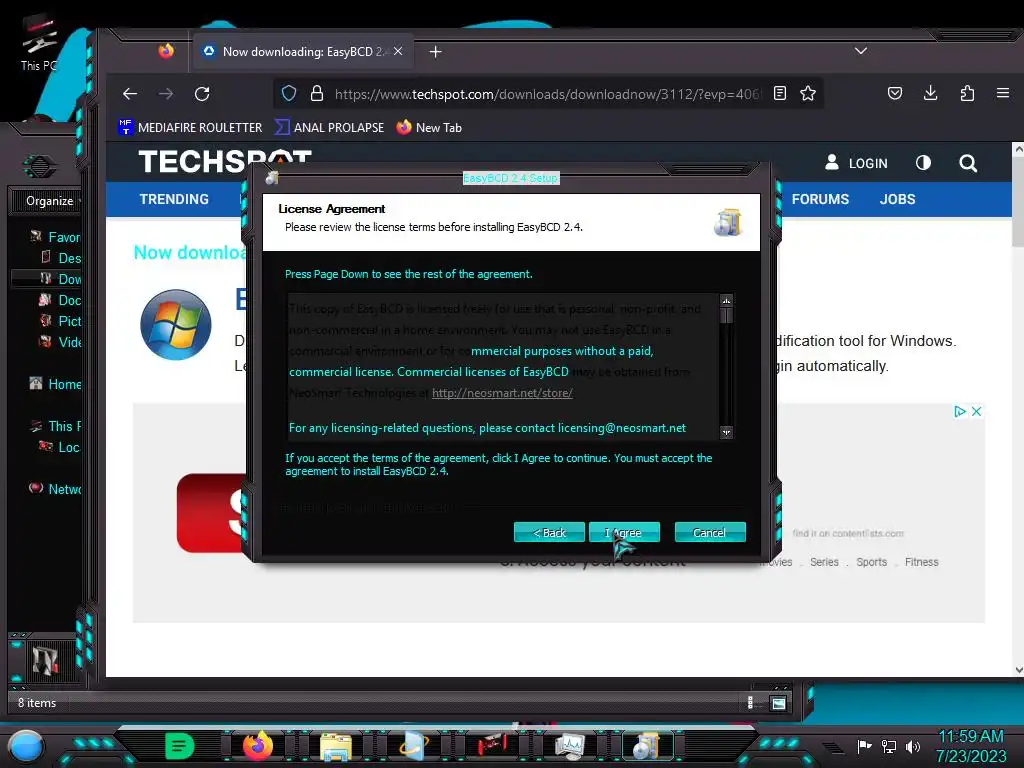Open the Start orb
The height and width of the screenshot is (768, 1024).
[26, 746]
